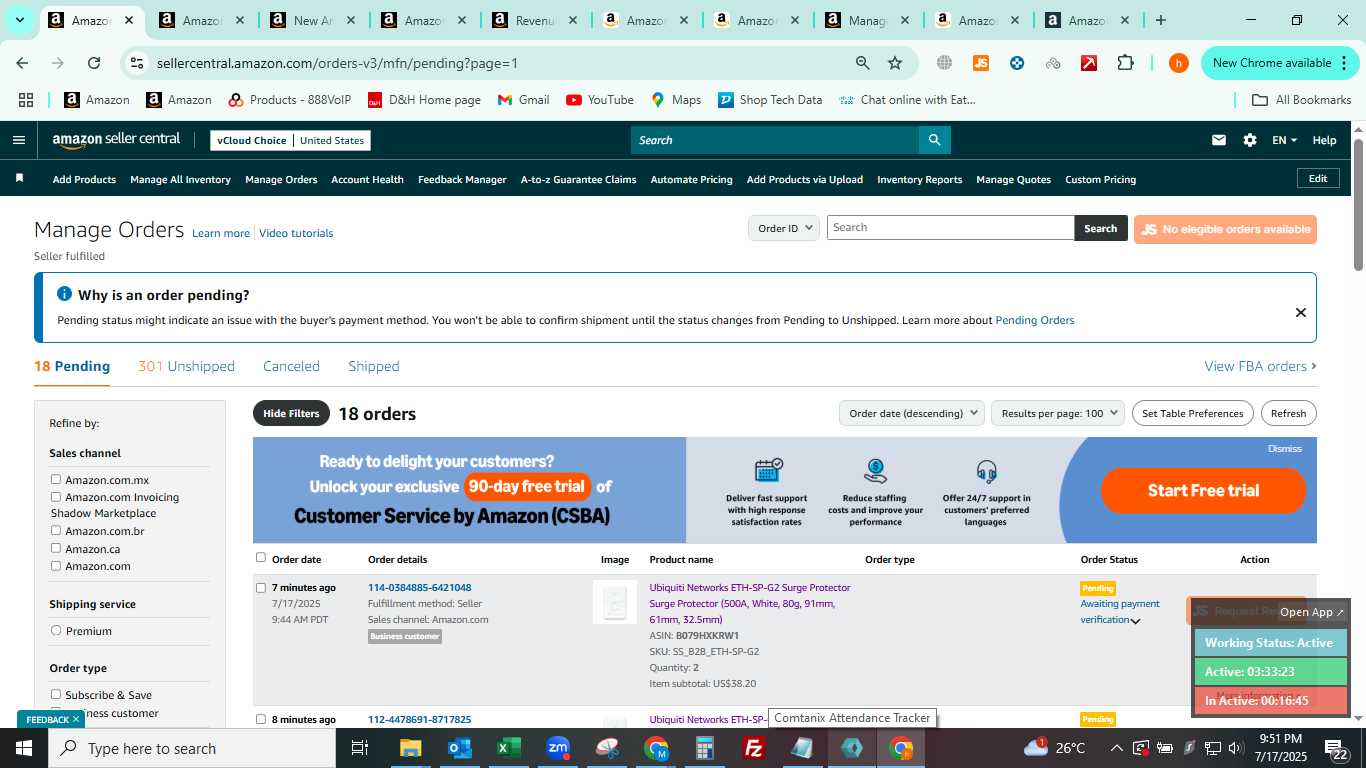1366x768 pixels.
Task: Click the info icon beside pending notice
Action: [x=64, y=294]
